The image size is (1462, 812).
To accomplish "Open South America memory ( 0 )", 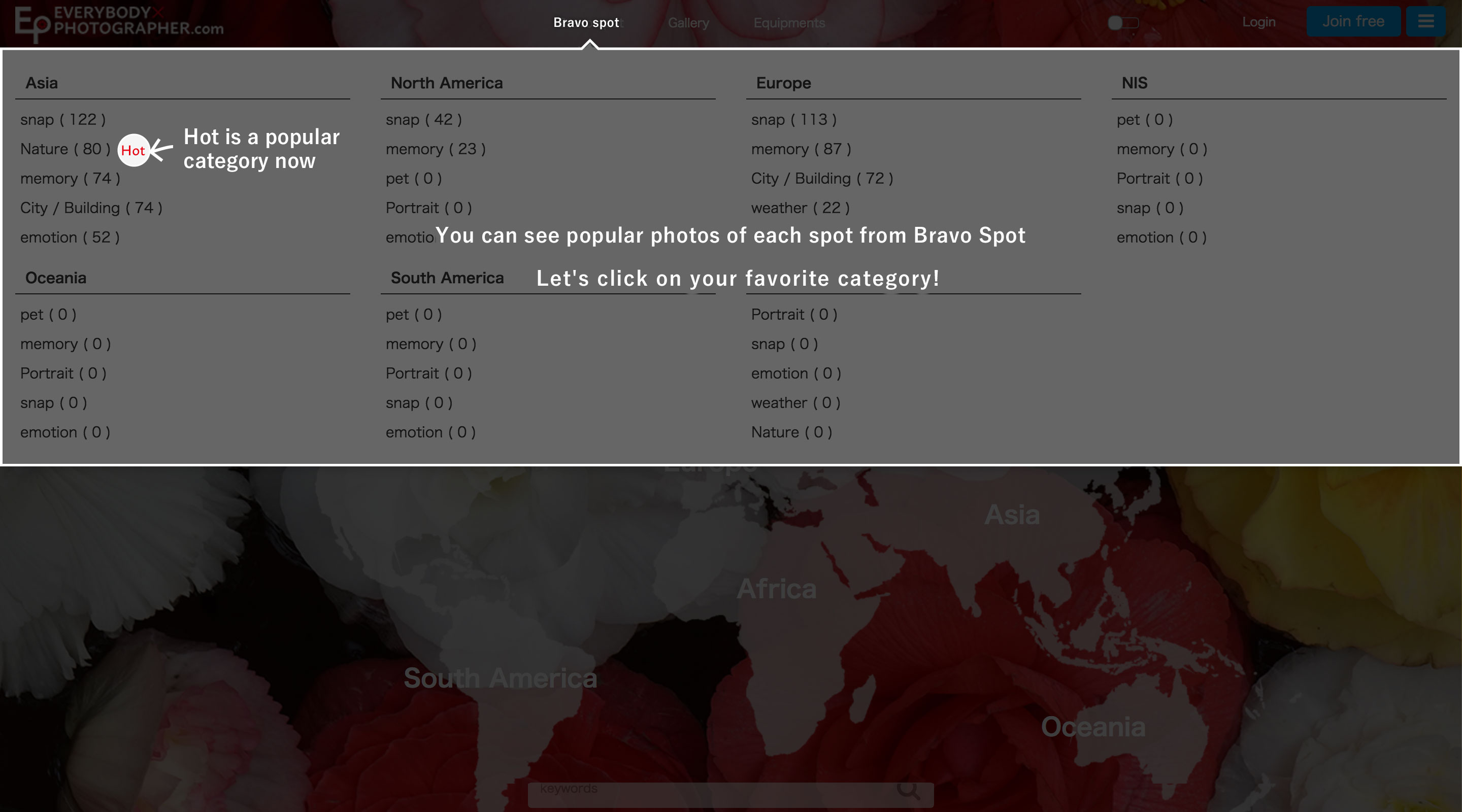I will pos(431,345).
